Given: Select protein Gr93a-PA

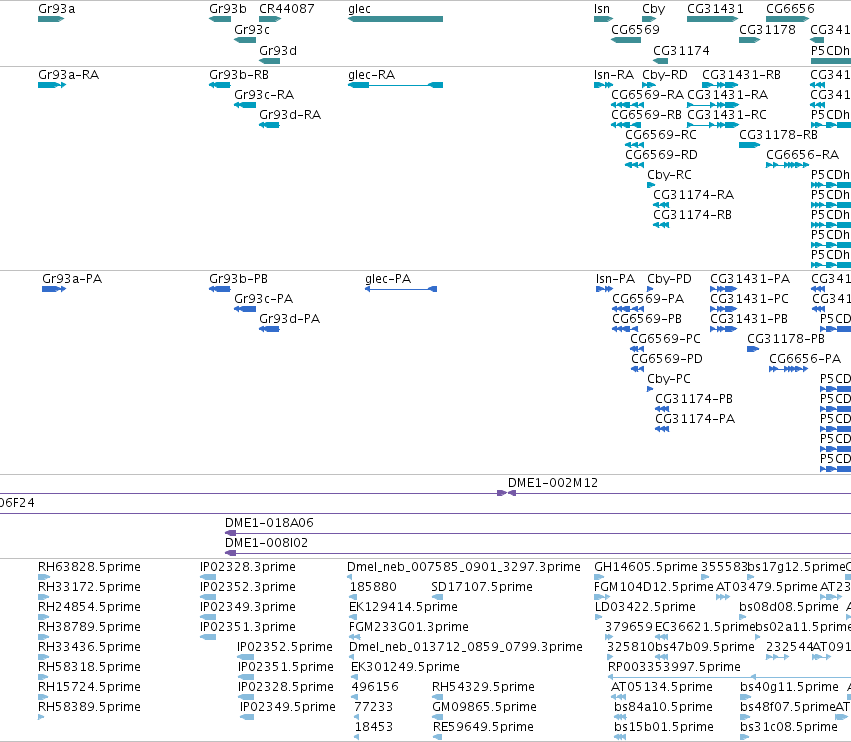Looking at the screenshot, I should pyautogui.click(x=72, y=278).
